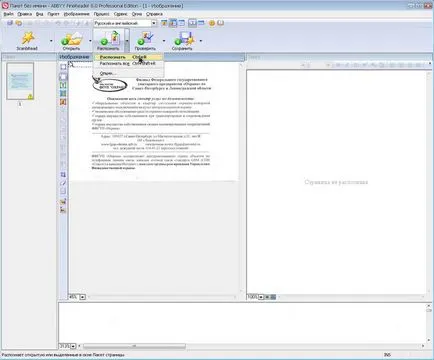
Task: Click the Проверить (Check) spelling icon
Action: 145,40
